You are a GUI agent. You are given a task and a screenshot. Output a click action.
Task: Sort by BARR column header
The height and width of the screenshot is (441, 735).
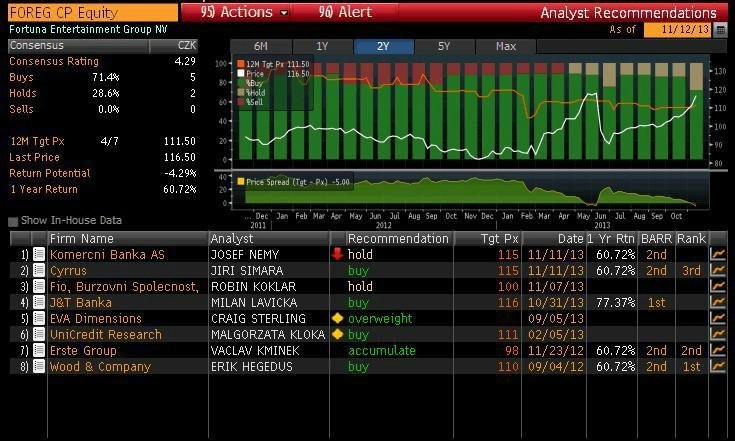coord(656,239)
